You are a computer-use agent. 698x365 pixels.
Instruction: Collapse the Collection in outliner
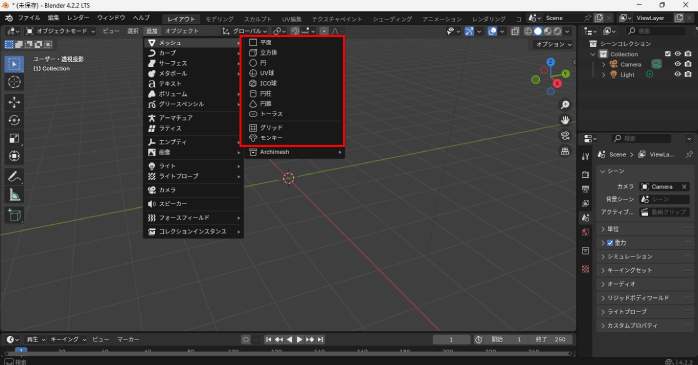pos(593,54)
